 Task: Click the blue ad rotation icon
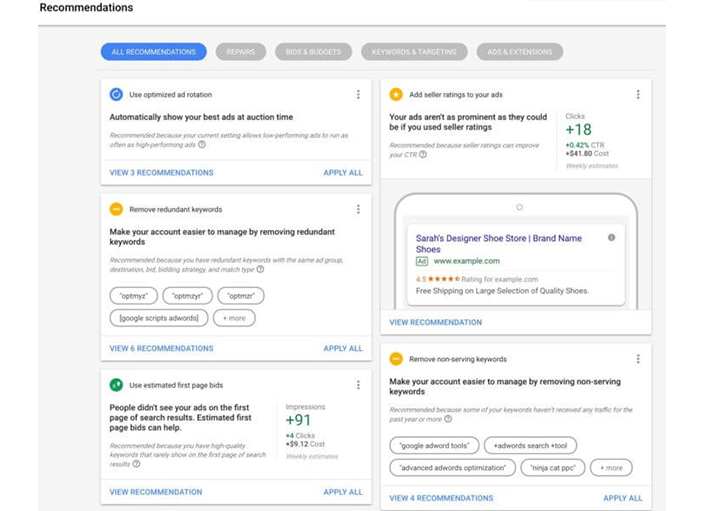pos(116,95)
